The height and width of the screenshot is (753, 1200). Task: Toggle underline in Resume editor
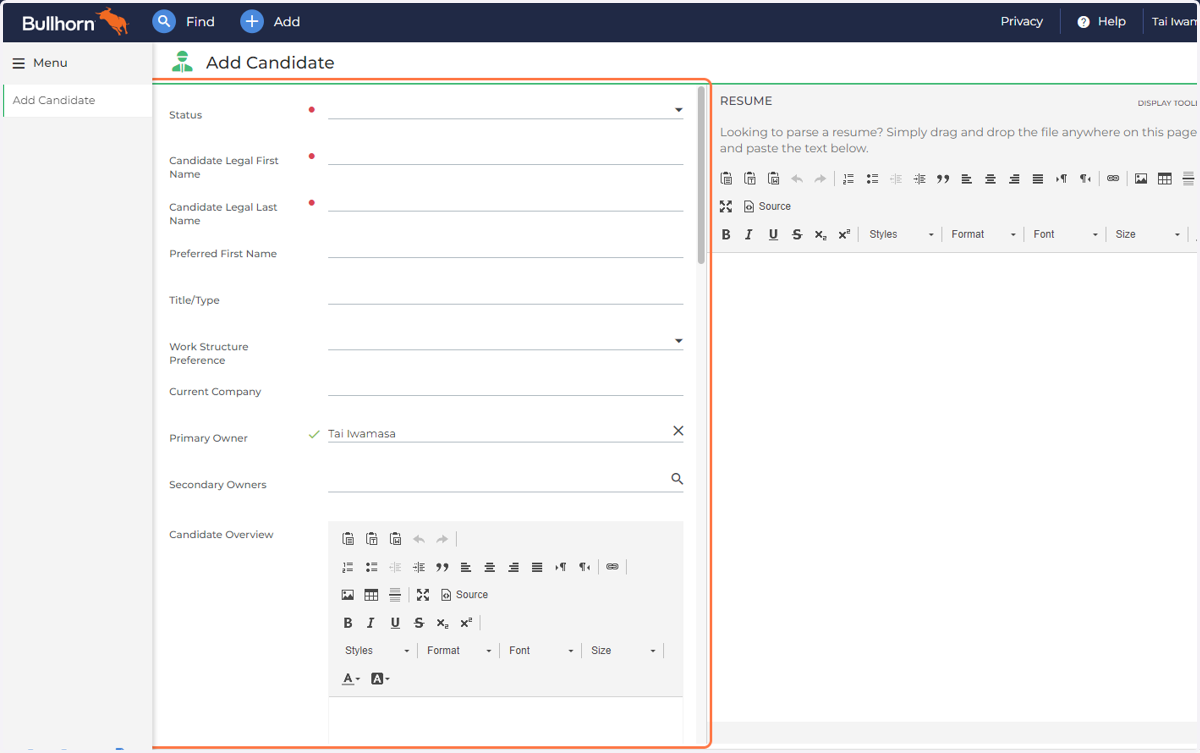(773, 235)
